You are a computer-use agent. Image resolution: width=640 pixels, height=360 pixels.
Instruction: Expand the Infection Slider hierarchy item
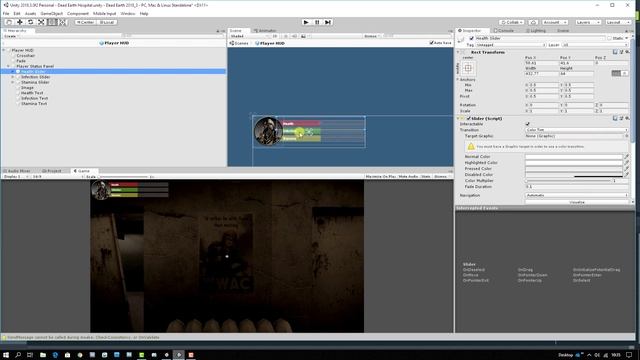13,77
